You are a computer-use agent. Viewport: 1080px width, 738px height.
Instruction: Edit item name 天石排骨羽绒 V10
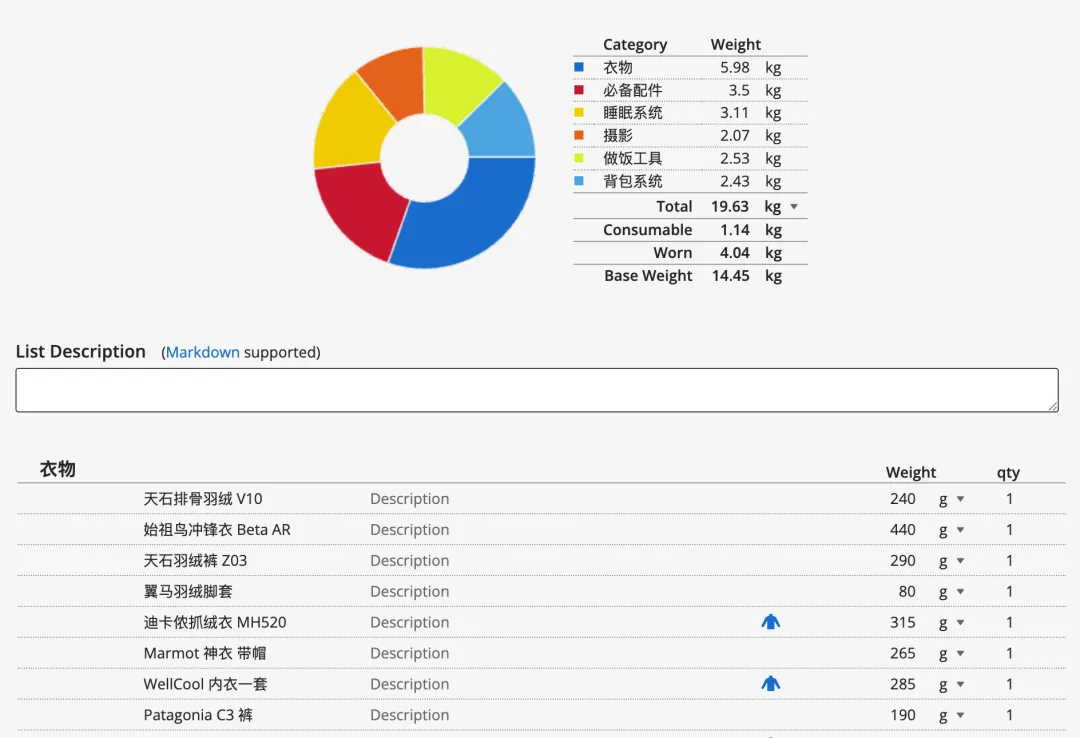pyautogui.click(x=202, y=499)
